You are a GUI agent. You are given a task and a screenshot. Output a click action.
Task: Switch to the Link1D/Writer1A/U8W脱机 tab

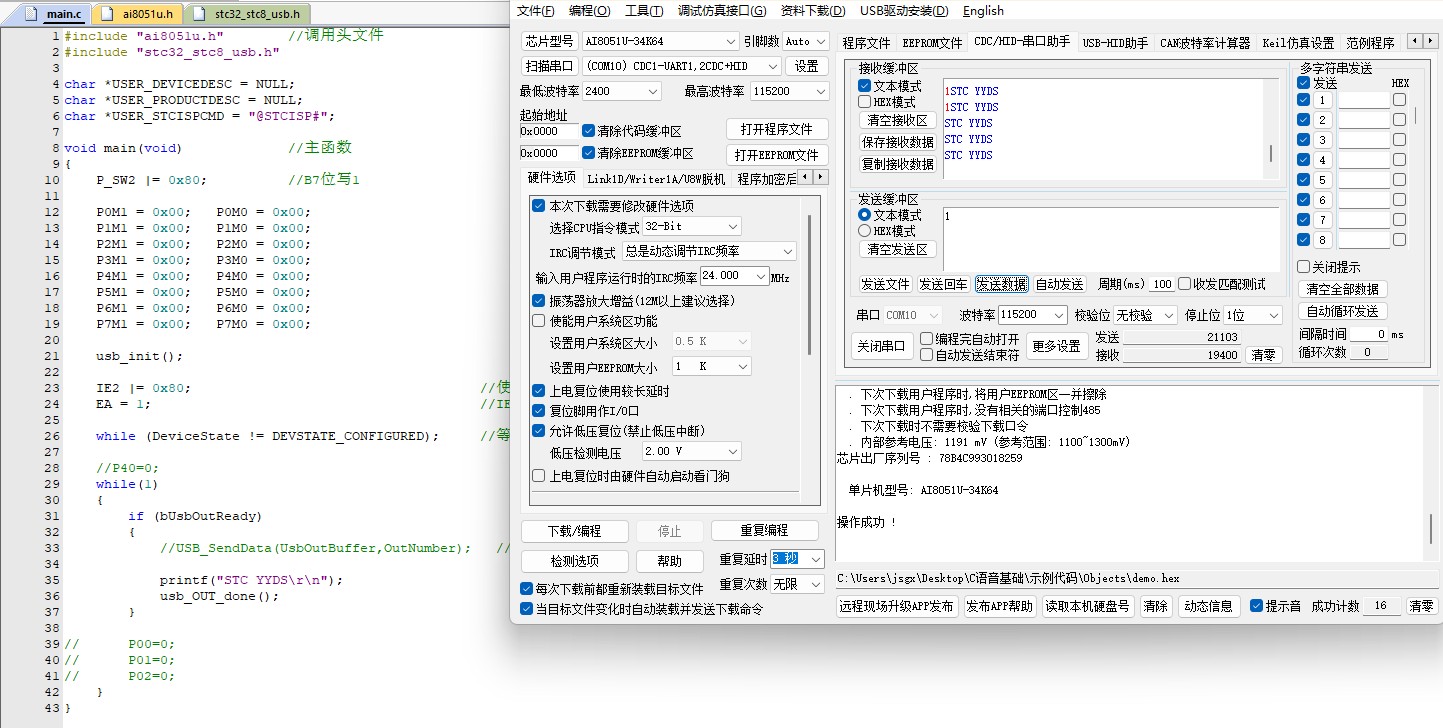tap(655, 179)
